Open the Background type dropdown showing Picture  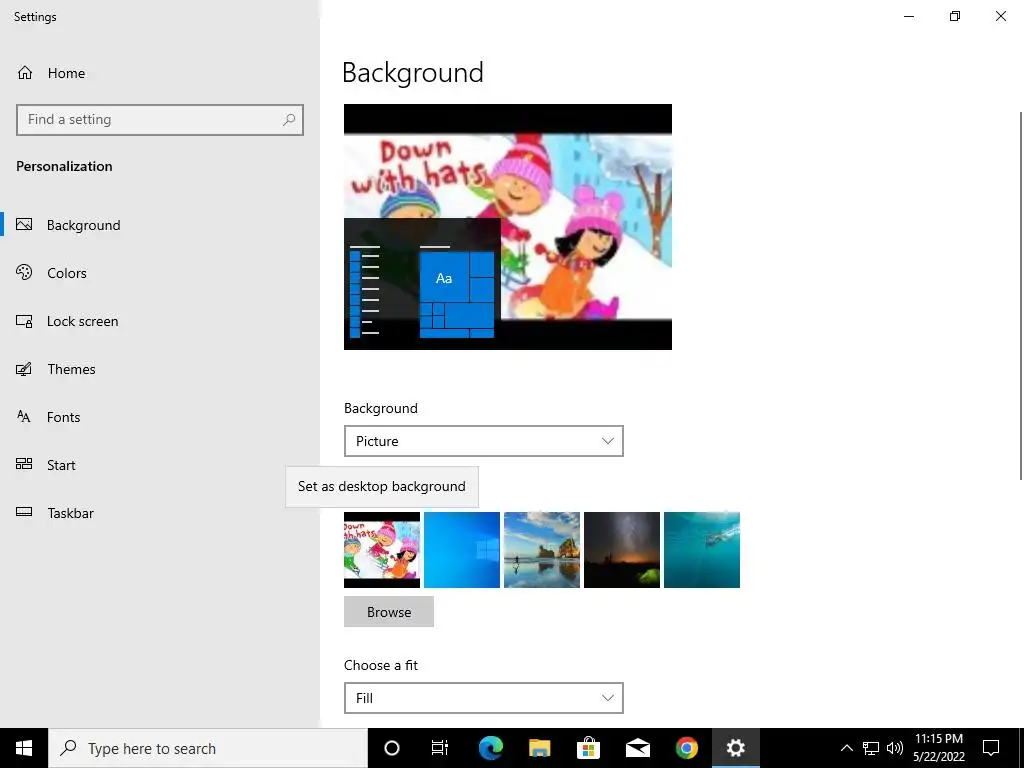tap(484, 441)
